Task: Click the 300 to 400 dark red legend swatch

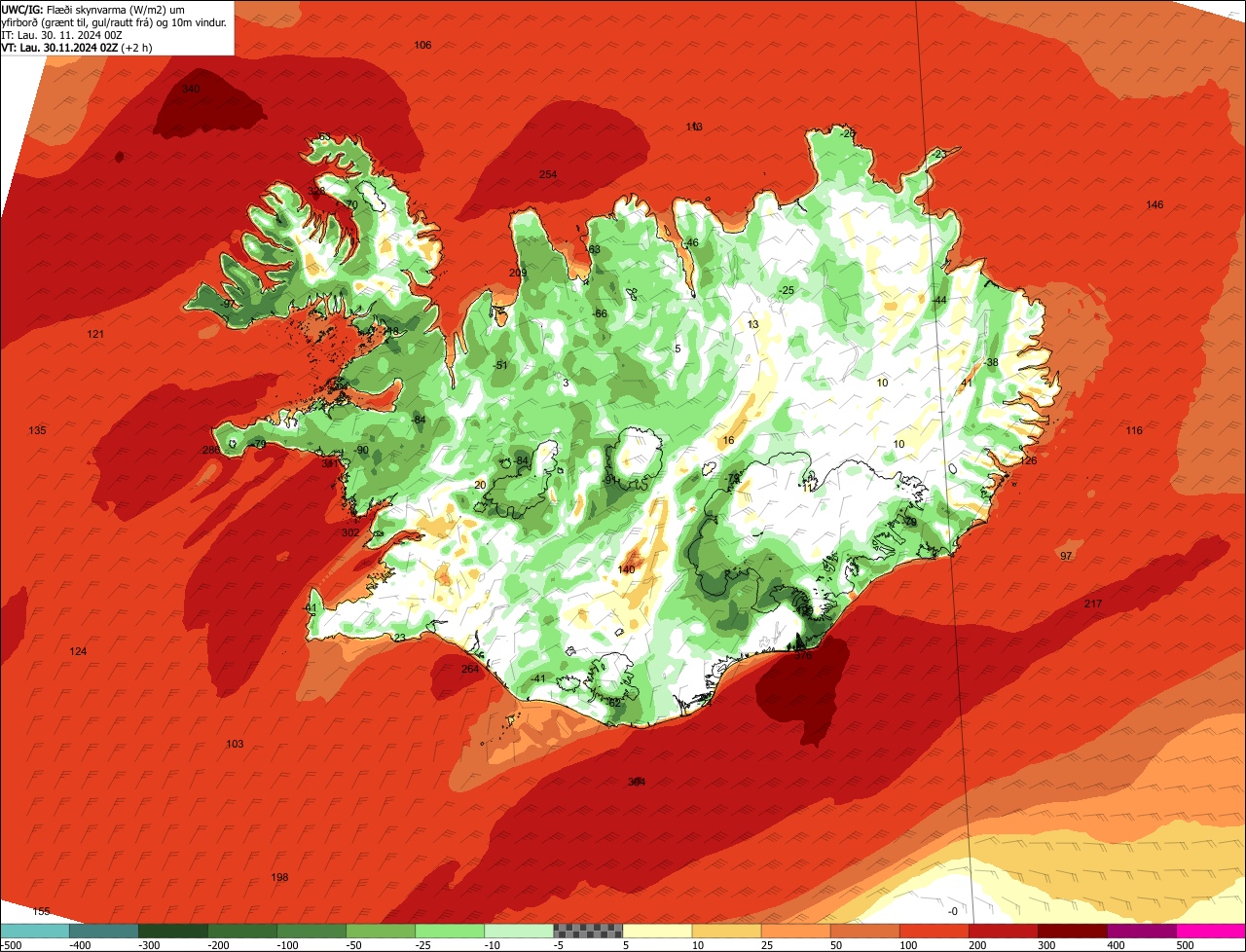Action: click(1072, 931)
